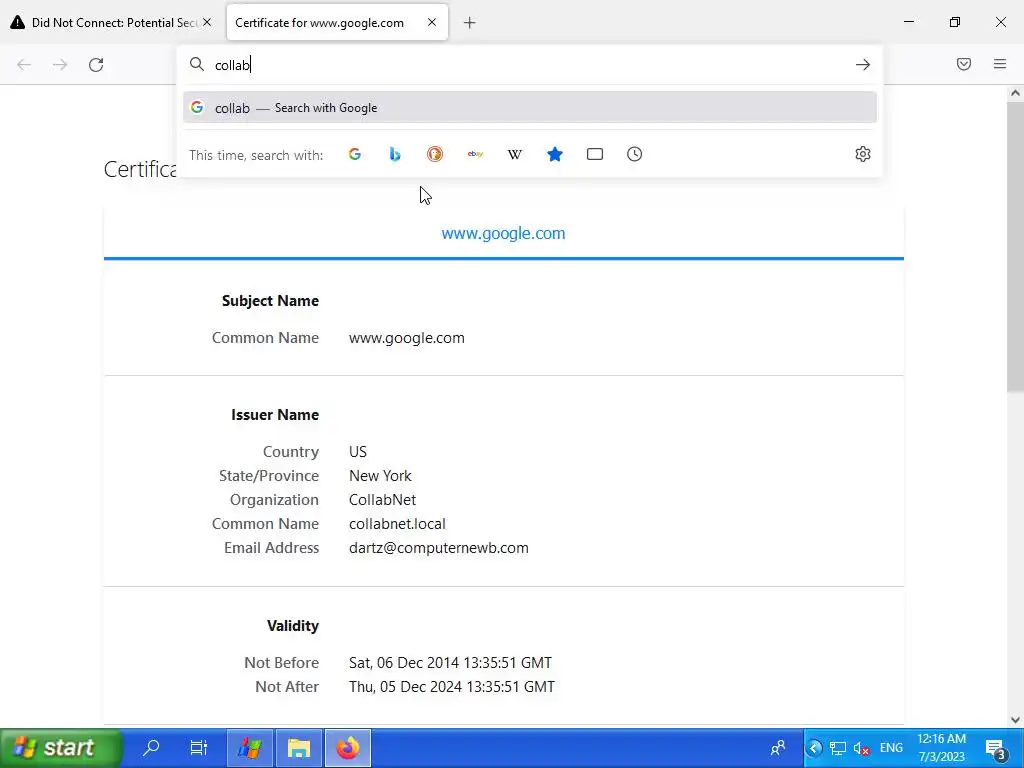Search this time with DuckDuckGo icon
Image resolution: width=1024 pixels, height=768 pixels.
[435, 154]
